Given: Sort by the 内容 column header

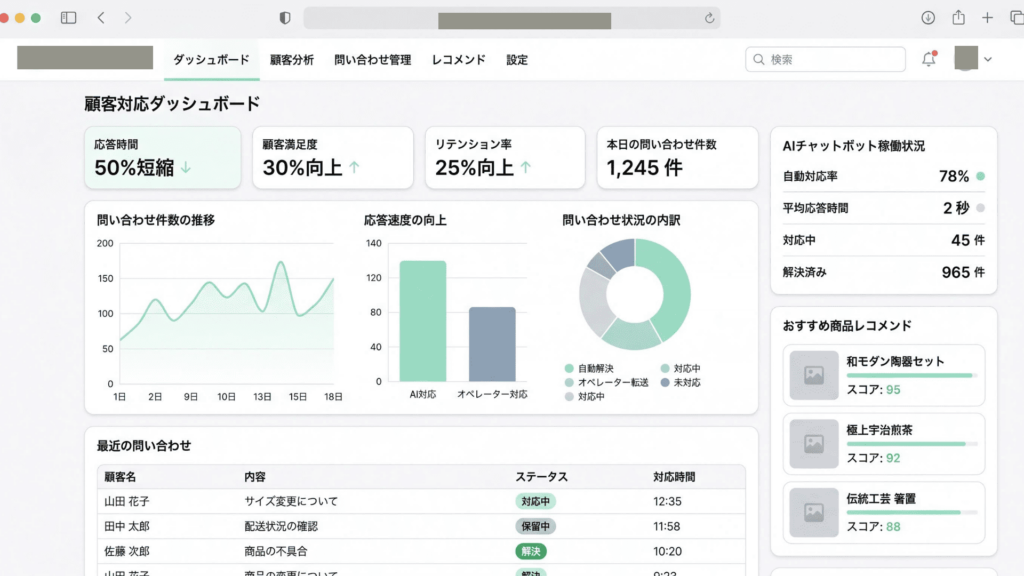Looking at the screenshot, I should click(x=255, y=477).
